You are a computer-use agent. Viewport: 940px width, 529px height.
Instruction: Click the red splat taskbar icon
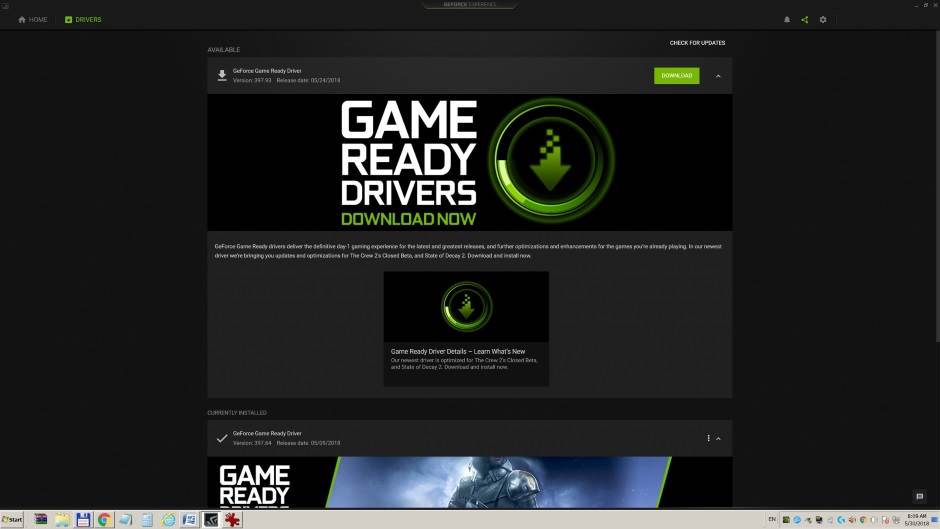(x=232, y=519)
